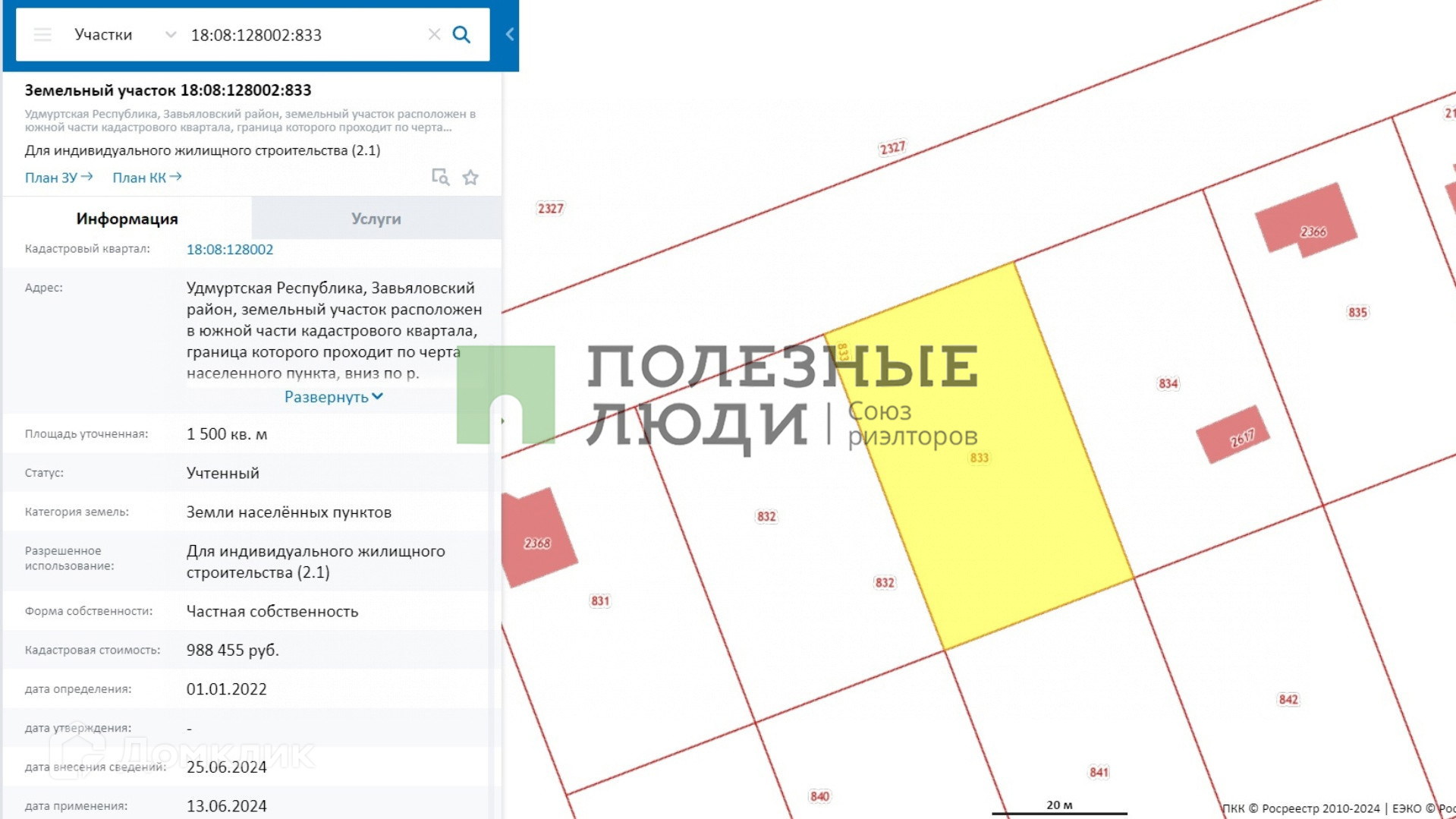Select the application date 13.06.2024
This screenshot has width=1456, height=819.
(227, 806)
